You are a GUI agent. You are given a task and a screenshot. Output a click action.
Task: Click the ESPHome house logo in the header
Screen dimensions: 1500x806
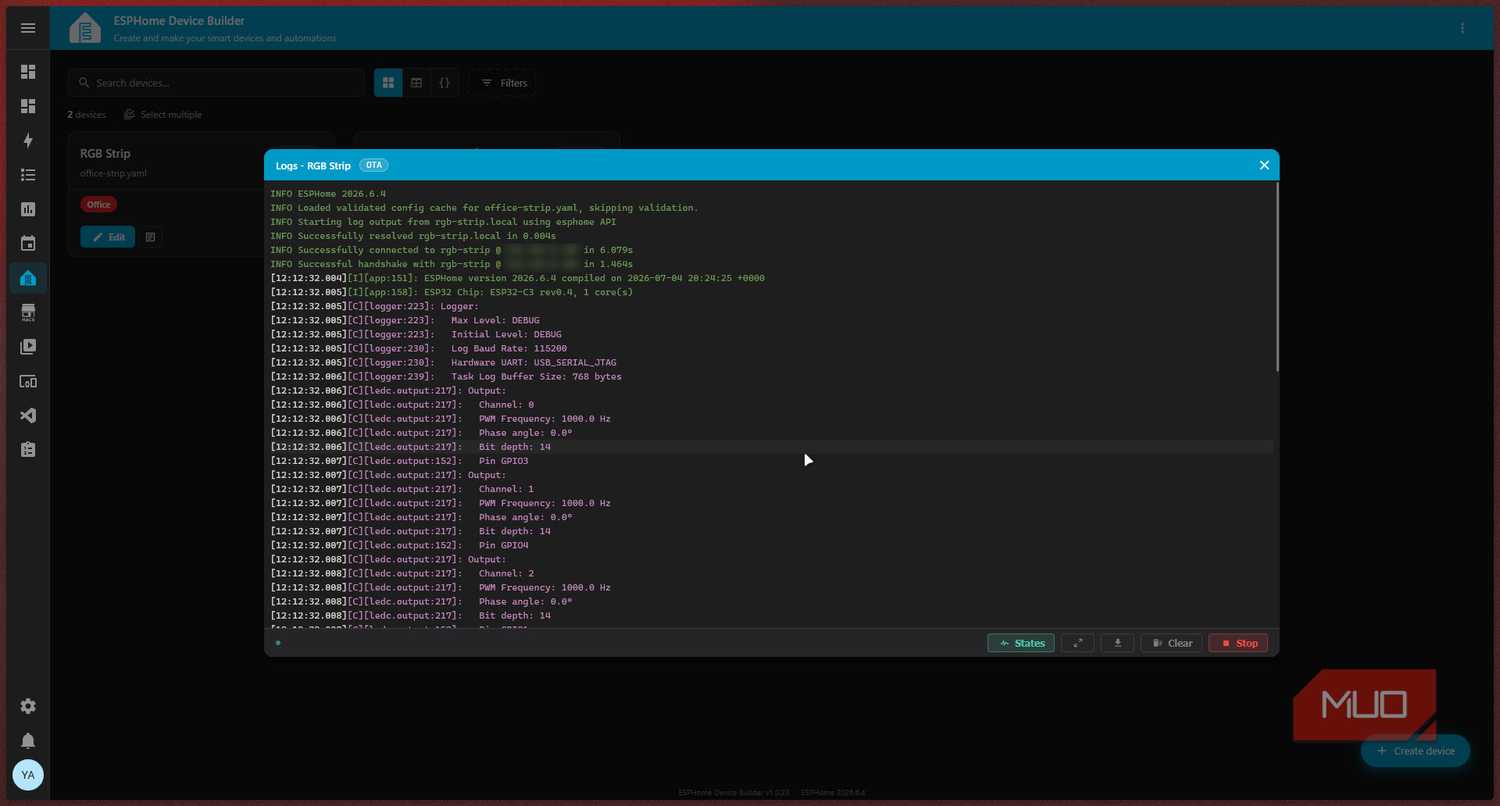pos(85,28)
